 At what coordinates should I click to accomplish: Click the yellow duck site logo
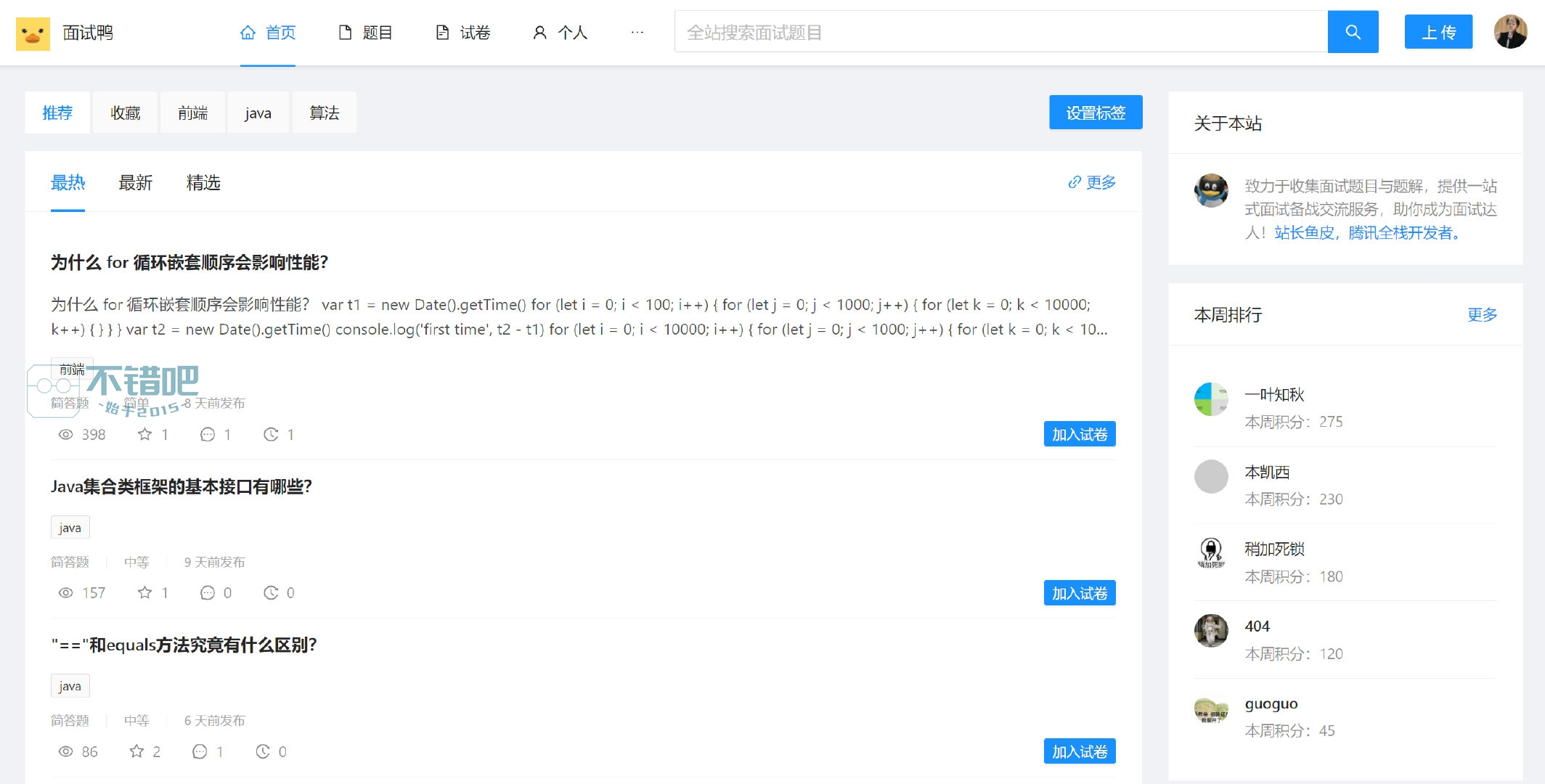coord(33,33)
